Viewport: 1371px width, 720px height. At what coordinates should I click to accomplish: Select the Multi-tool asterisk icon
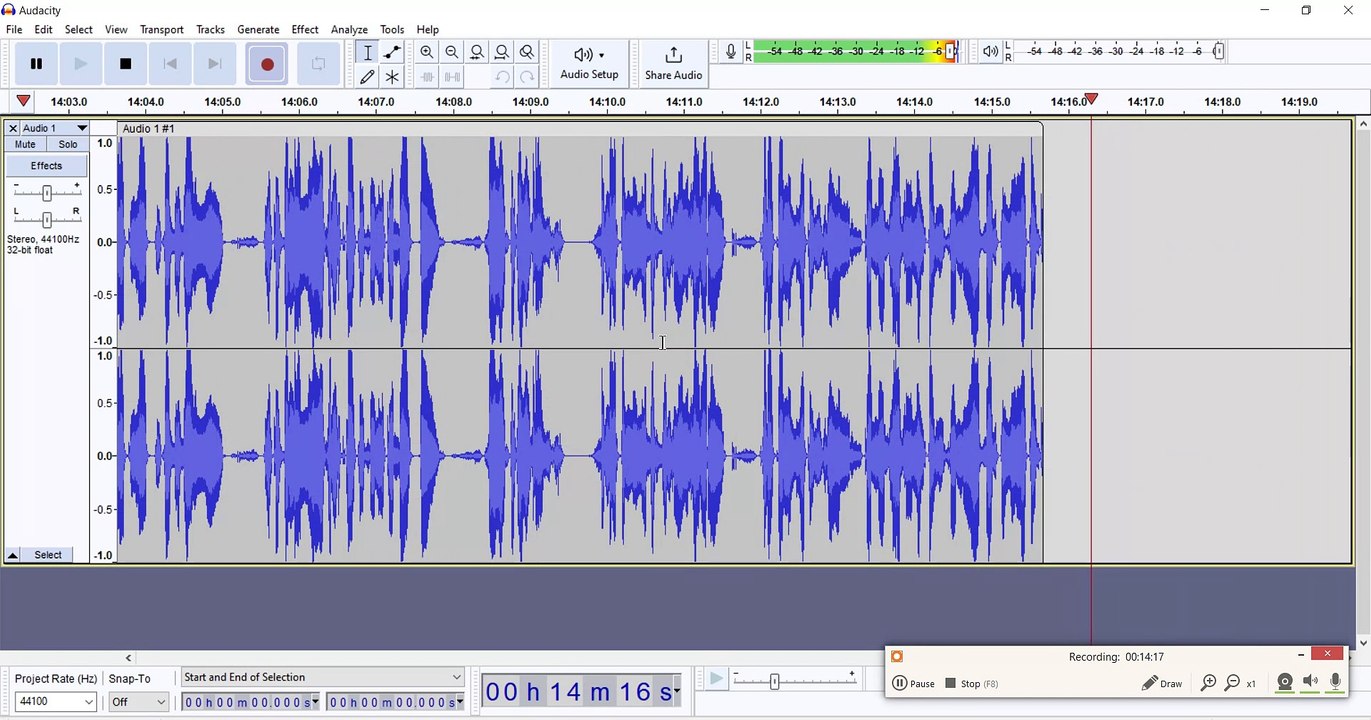tap(392, 77)
